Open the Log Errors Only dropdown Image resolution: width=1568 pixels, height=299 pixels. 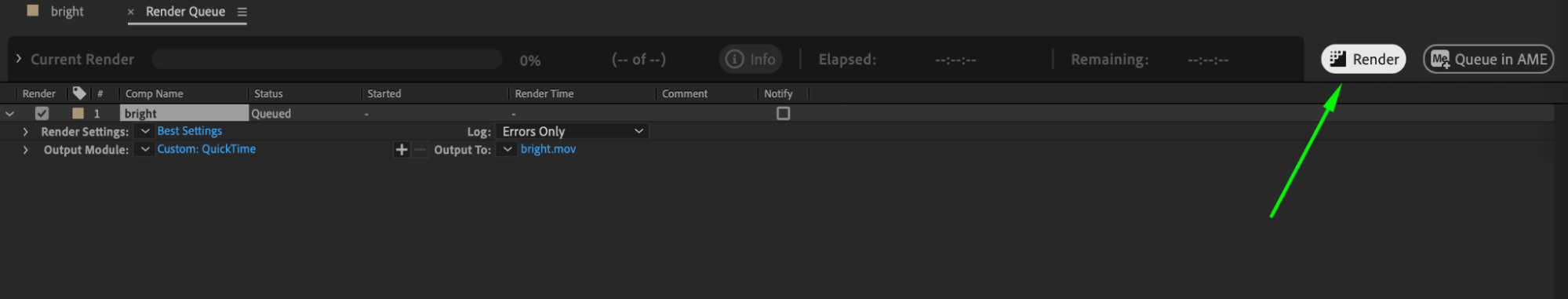click(573, 131)
